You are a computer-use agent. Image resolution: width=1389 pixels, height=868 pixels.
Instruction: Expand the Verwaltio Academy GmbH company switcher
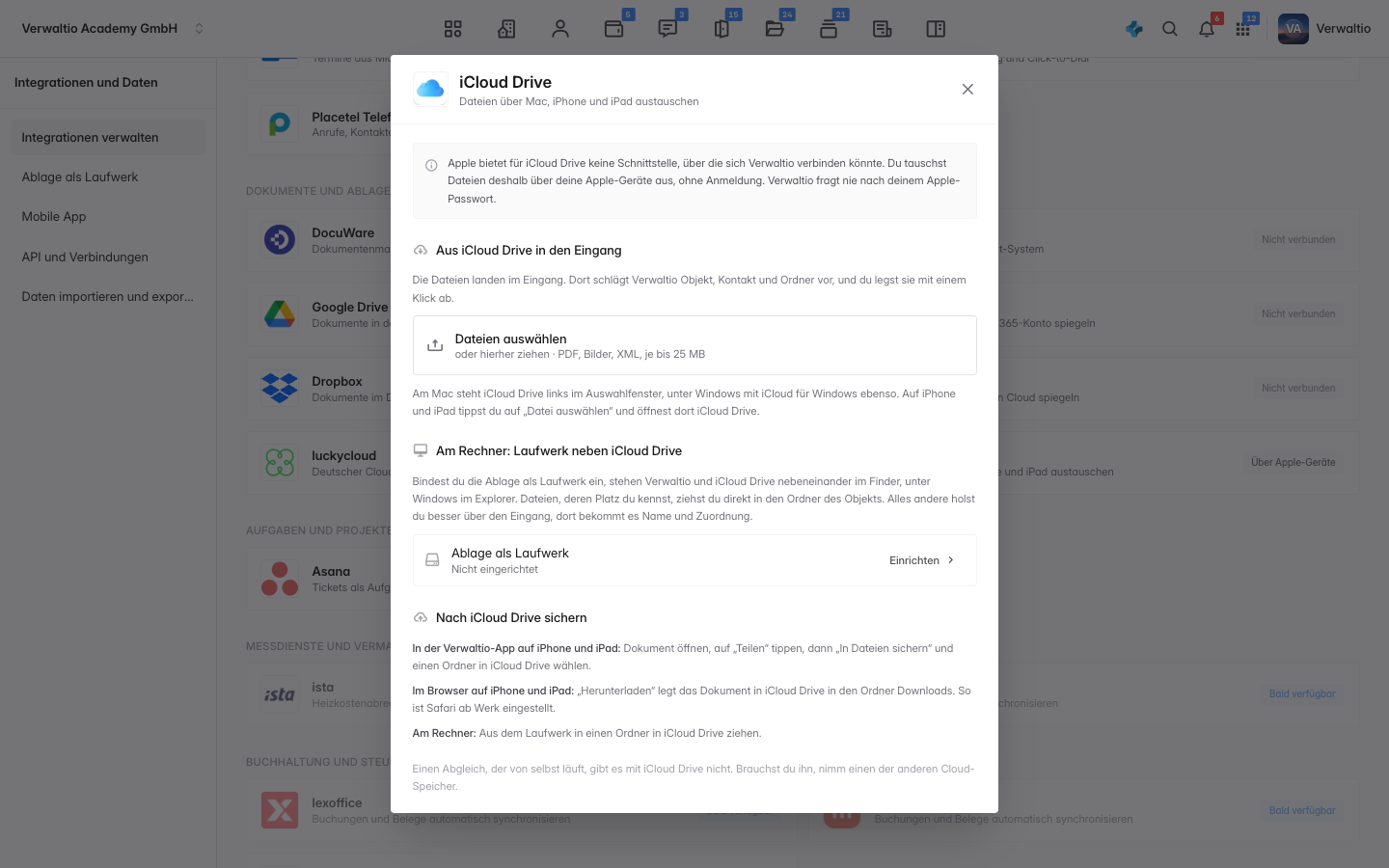(x=200, y=29)
